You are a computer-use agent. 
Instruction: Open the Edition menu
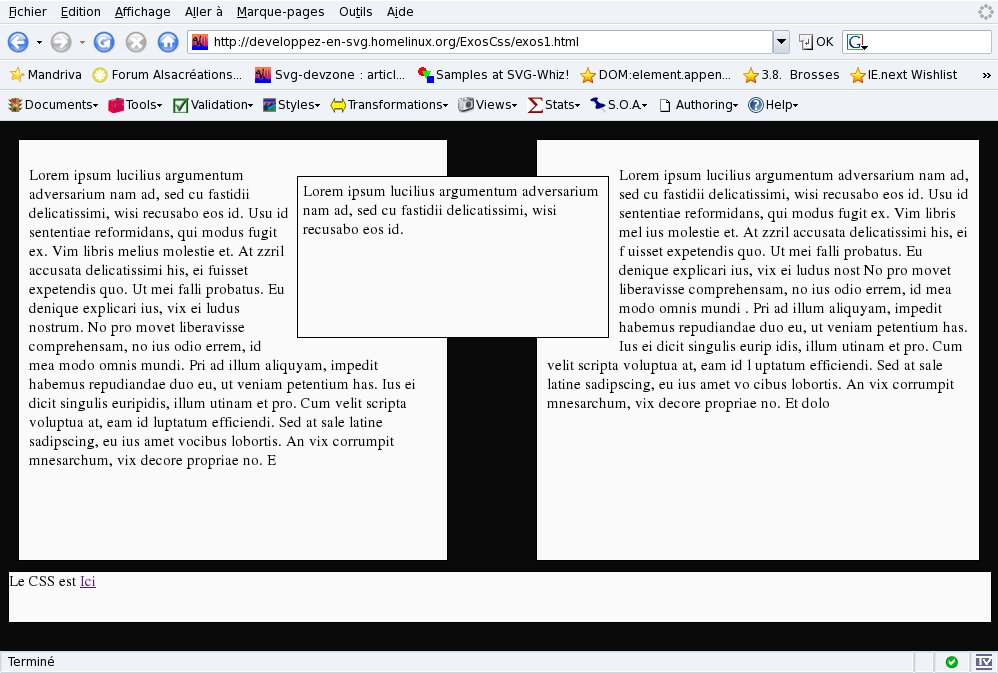pos(80,11)
